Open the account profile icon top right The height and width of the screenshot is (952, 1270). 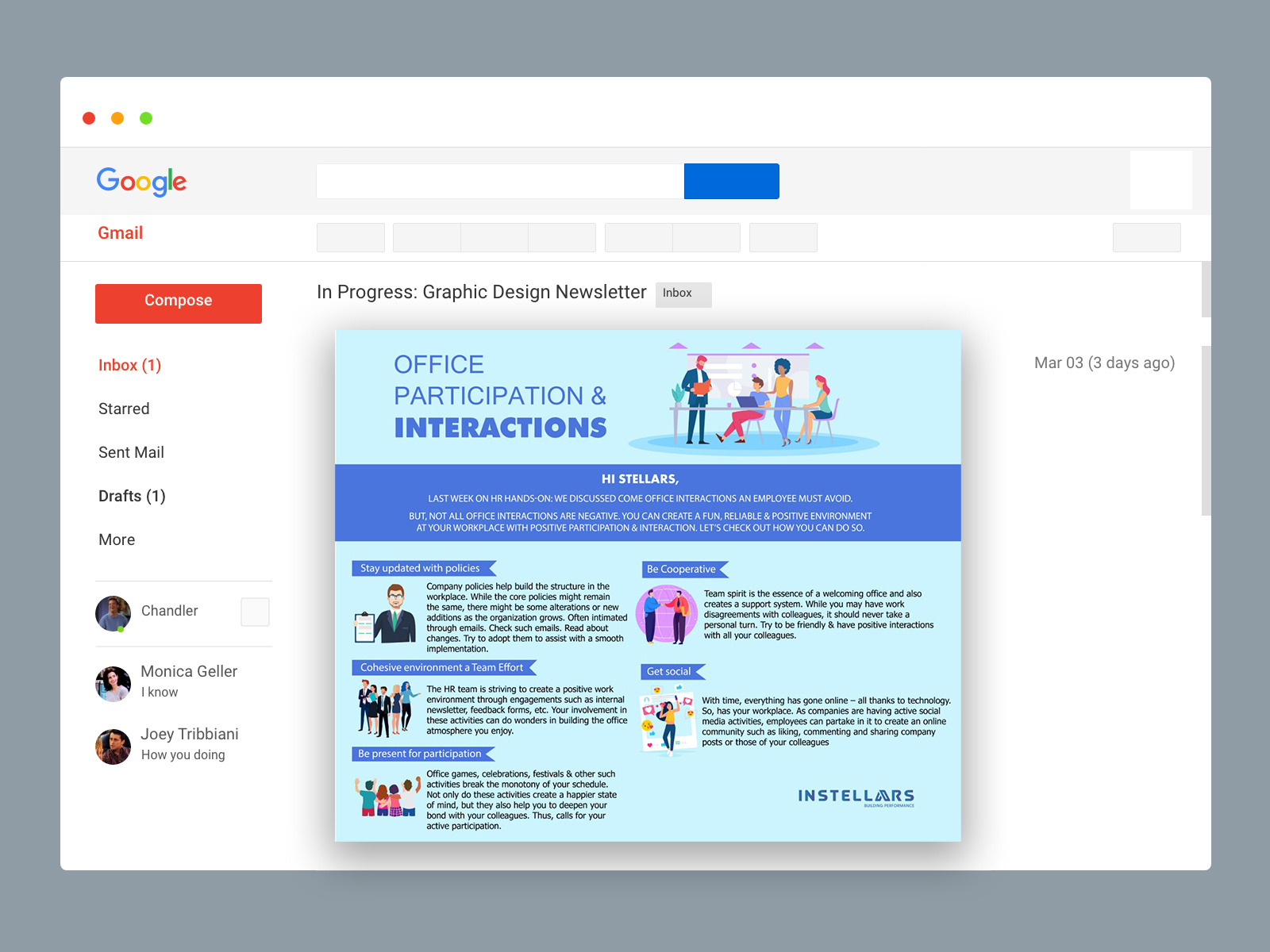click(1160, 180)
